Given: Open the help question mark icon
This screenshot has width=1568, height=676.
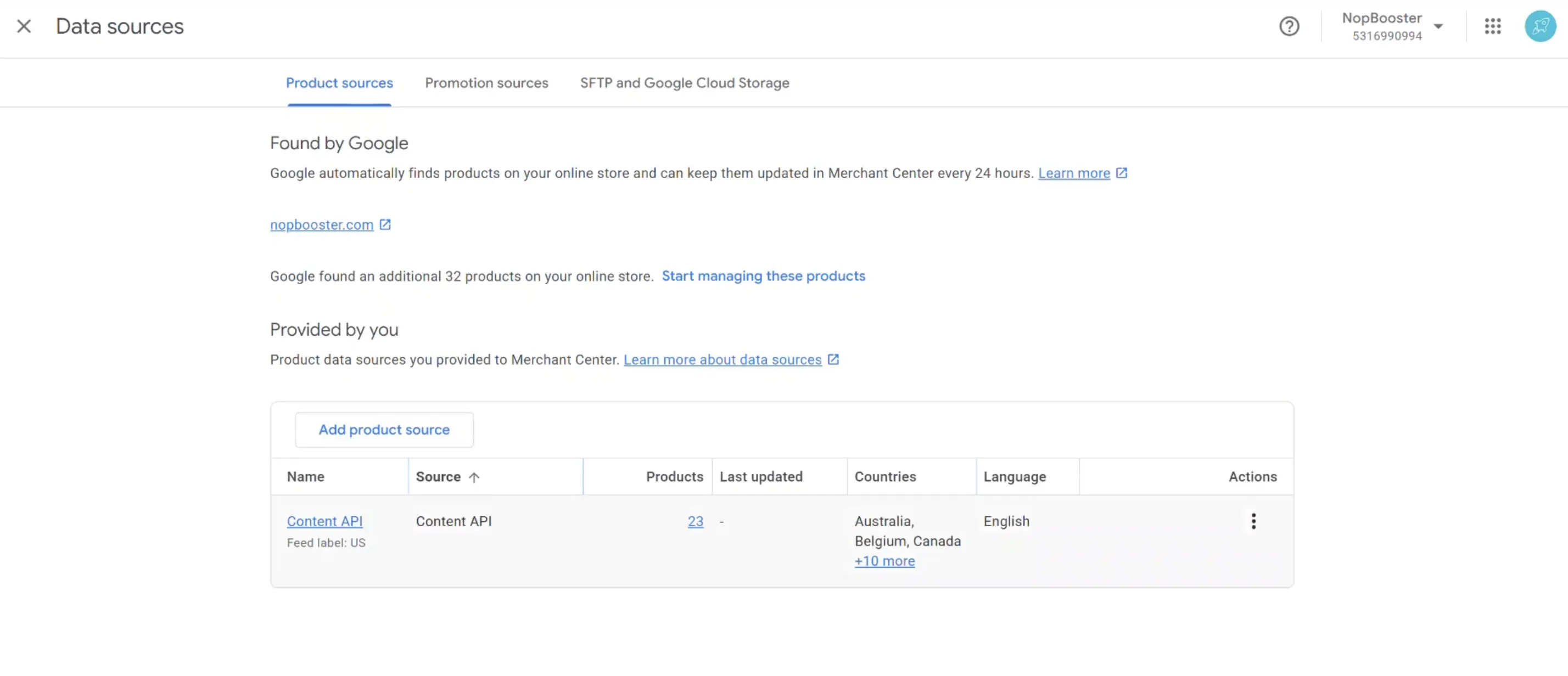Looking at the screenshot, I should [x=1289, y=26].
